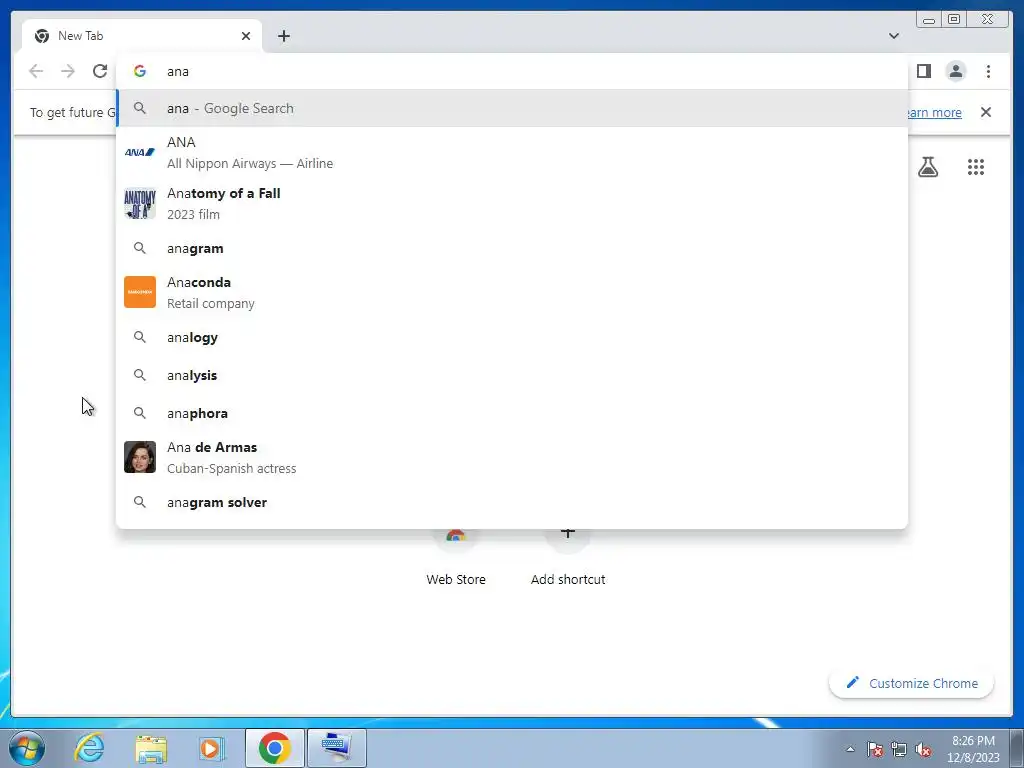
Task: Open Windows Explorer from the taskbar
Action: 151,748
